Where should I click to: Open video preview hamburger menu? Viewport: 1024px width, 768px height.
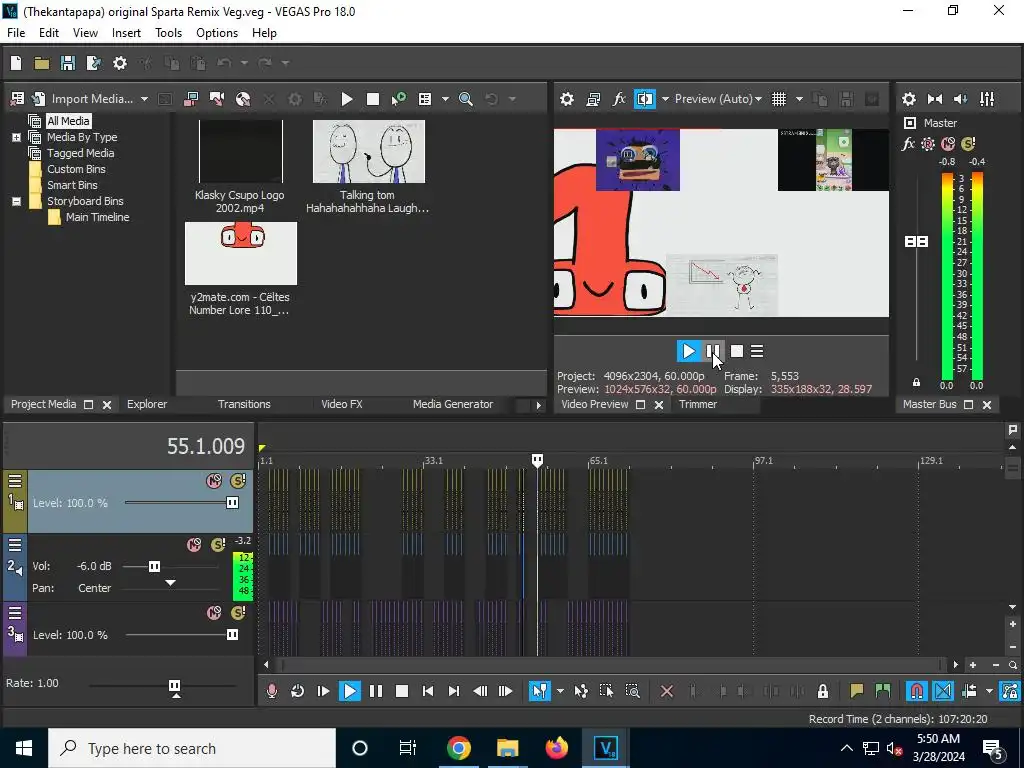pos(757,351)
